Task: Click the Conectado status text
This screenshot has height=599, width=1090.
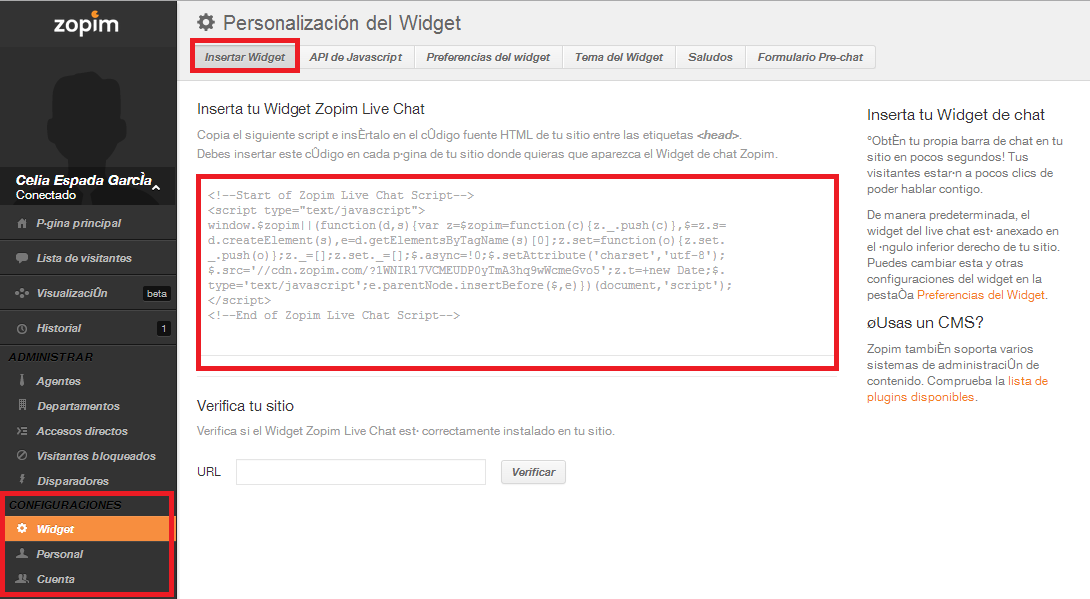Action: click(46, 195)
